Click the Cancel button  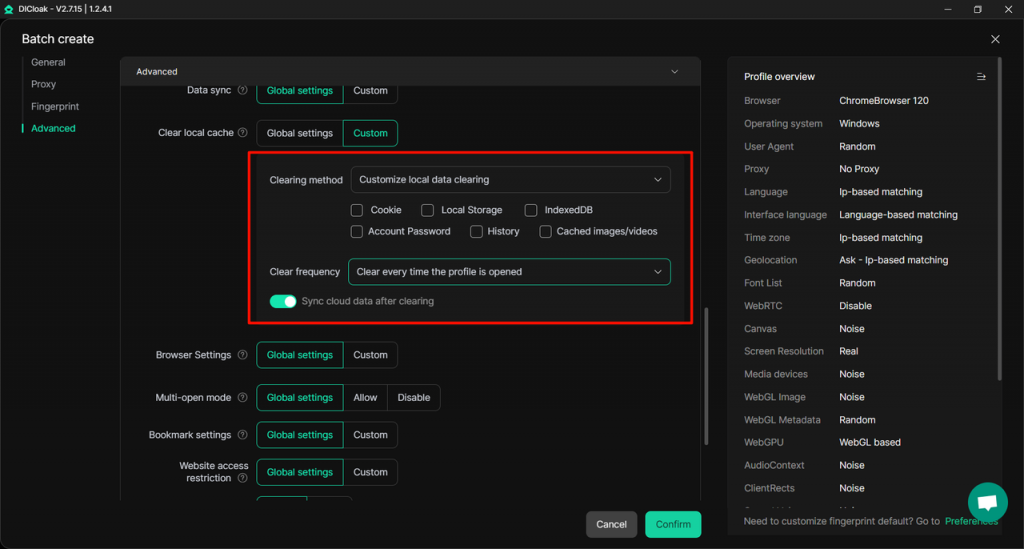tap(611, 524)
